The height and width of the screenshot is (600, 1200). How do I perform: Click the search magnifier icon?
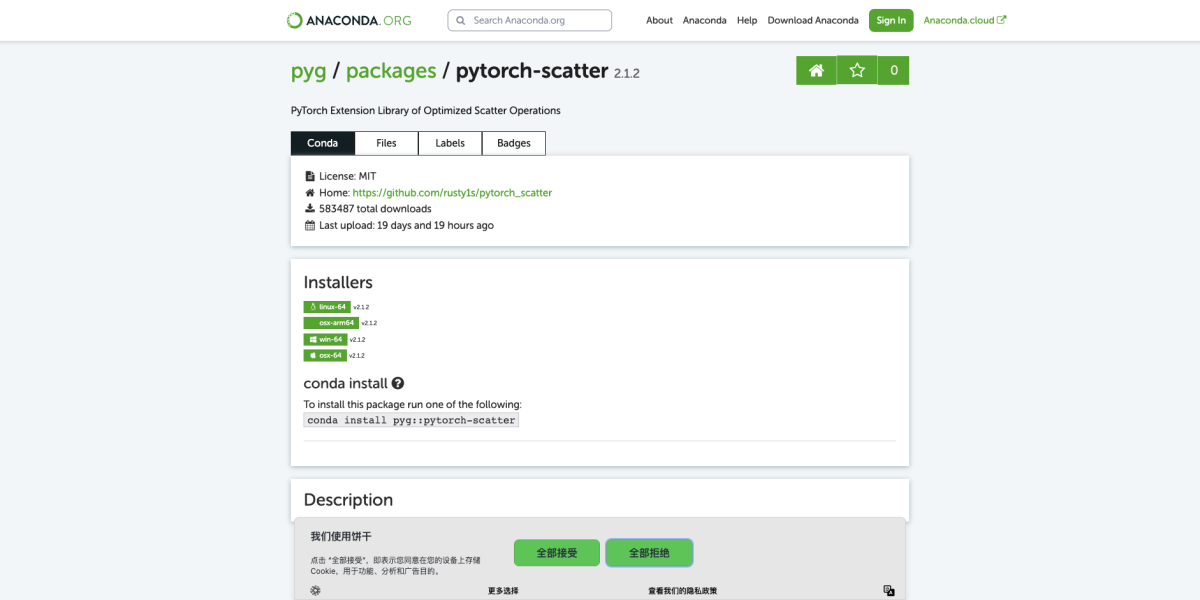pyautogui.click(x=461, y=20)
